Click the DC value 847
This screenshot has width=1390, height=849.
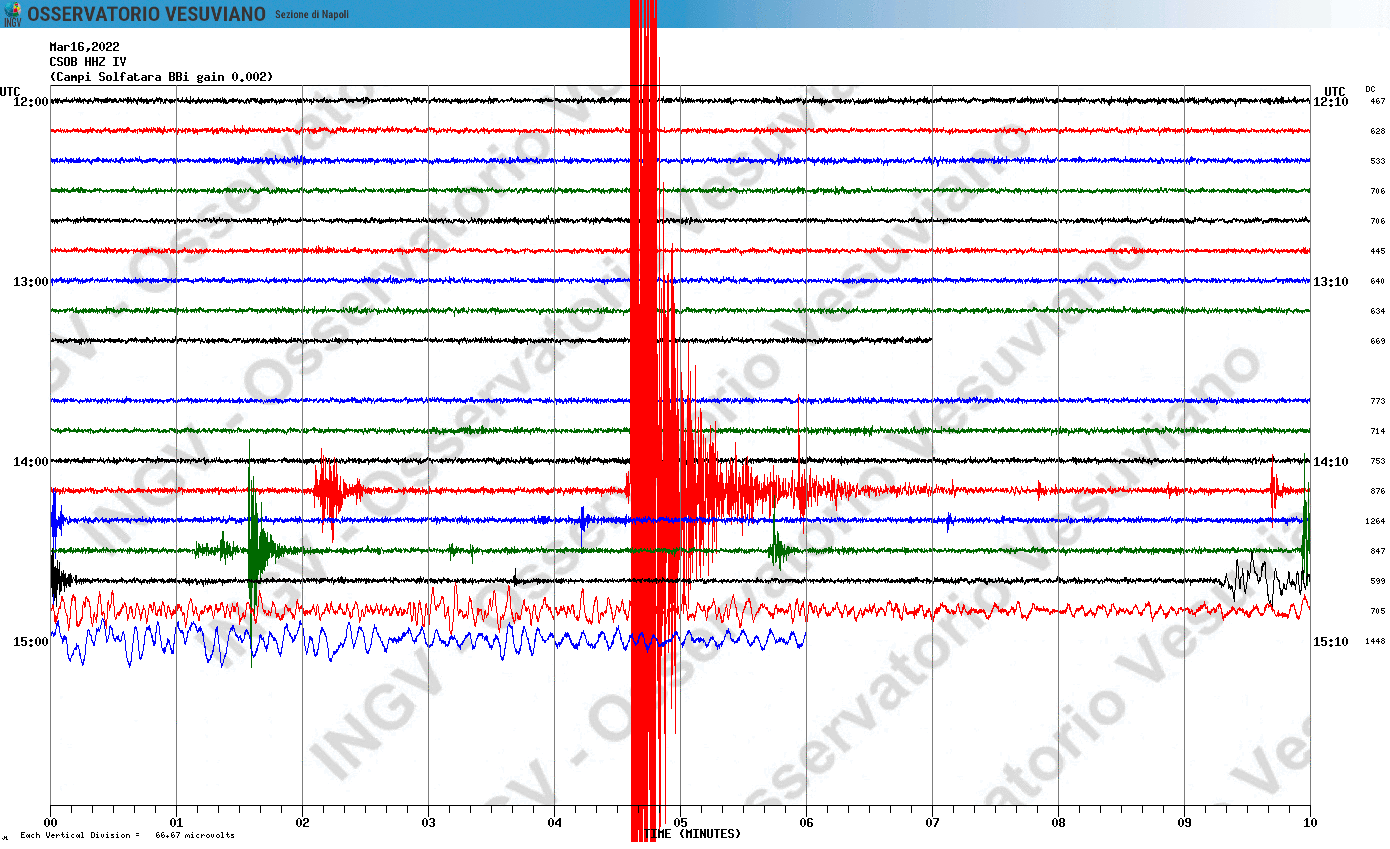[1377, 551]
